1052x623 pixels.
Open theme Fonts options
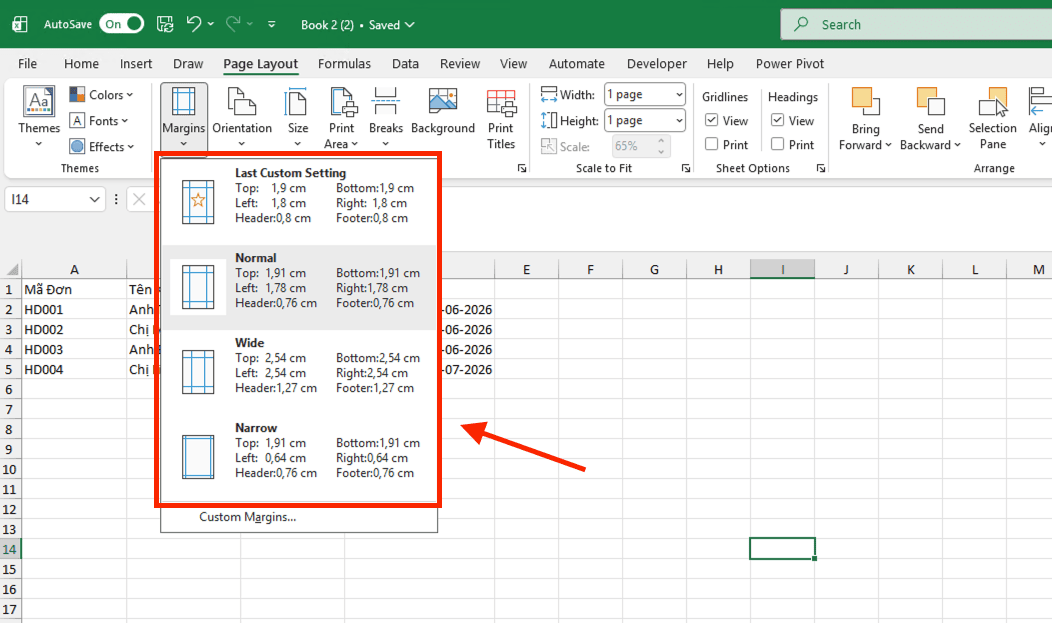[99, 121]
